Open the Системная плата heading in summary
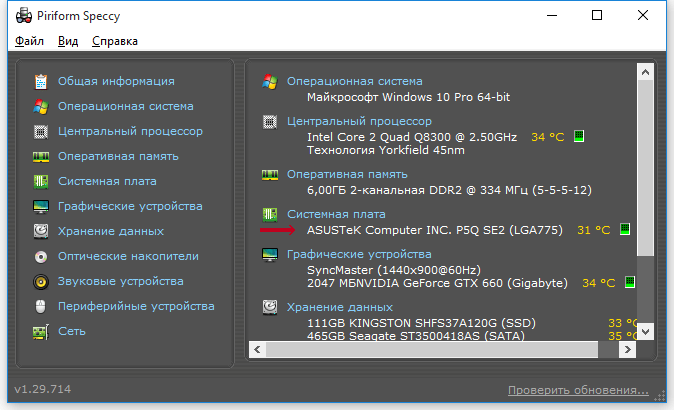The image size is (674, 410). pyautogui.click(x=336, y=214)
